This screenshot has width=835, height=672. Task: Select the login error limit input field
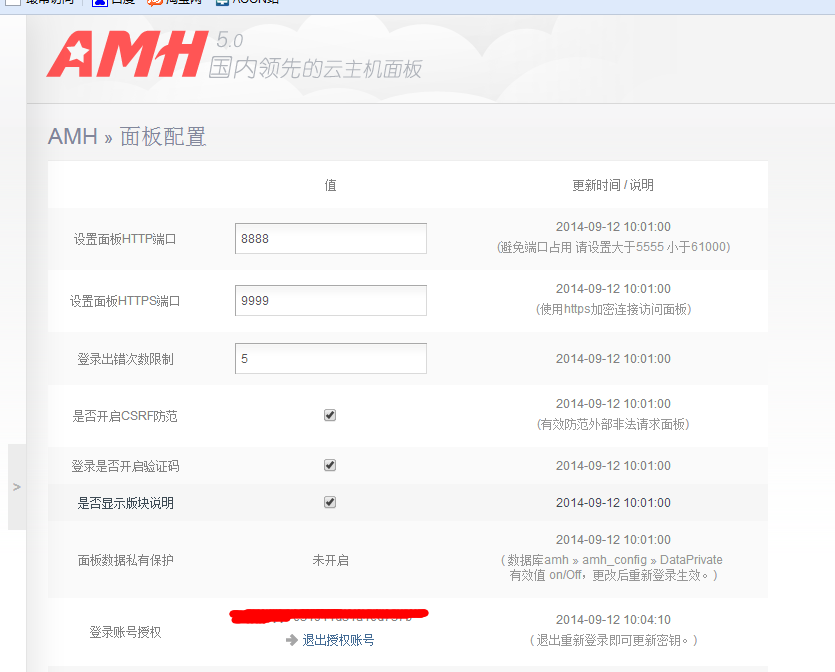(x=330, y=358)
